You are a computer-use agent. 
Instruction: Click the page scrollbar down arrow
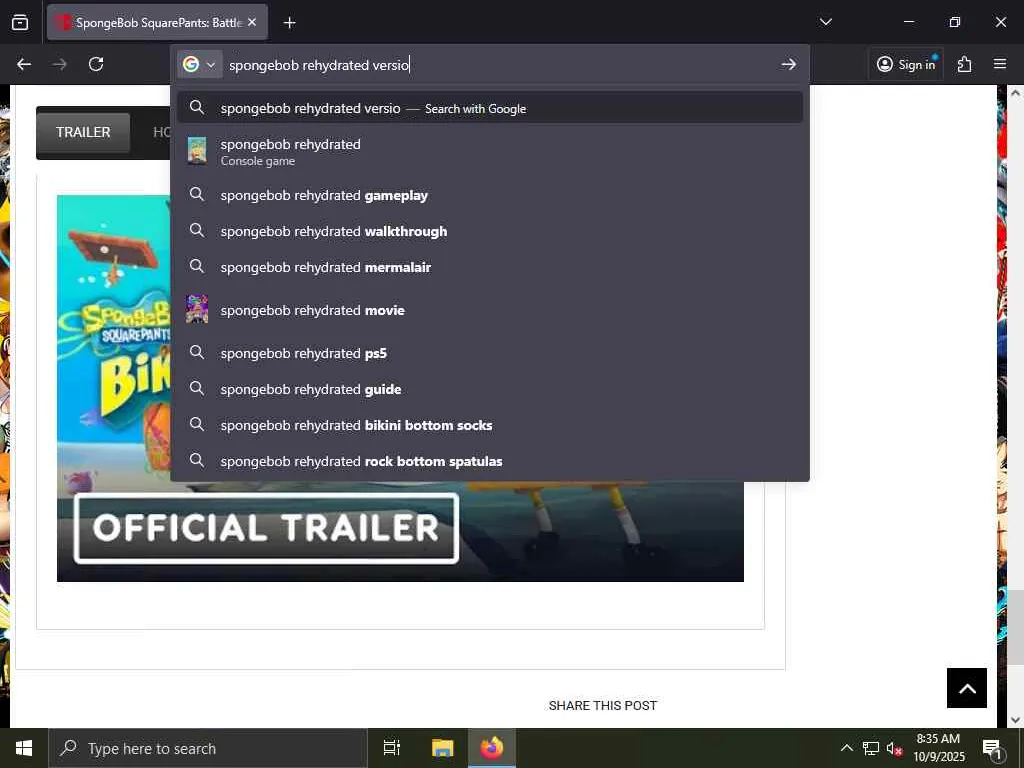click(1015, 720)
